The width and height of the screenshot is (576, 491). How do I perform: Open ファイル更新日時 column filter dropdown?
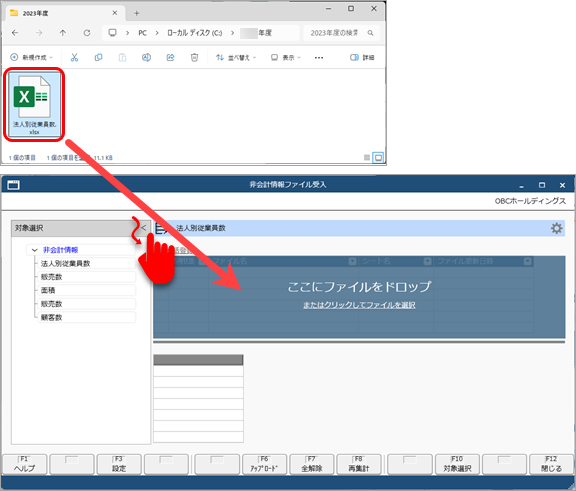[x=528, y=261]
